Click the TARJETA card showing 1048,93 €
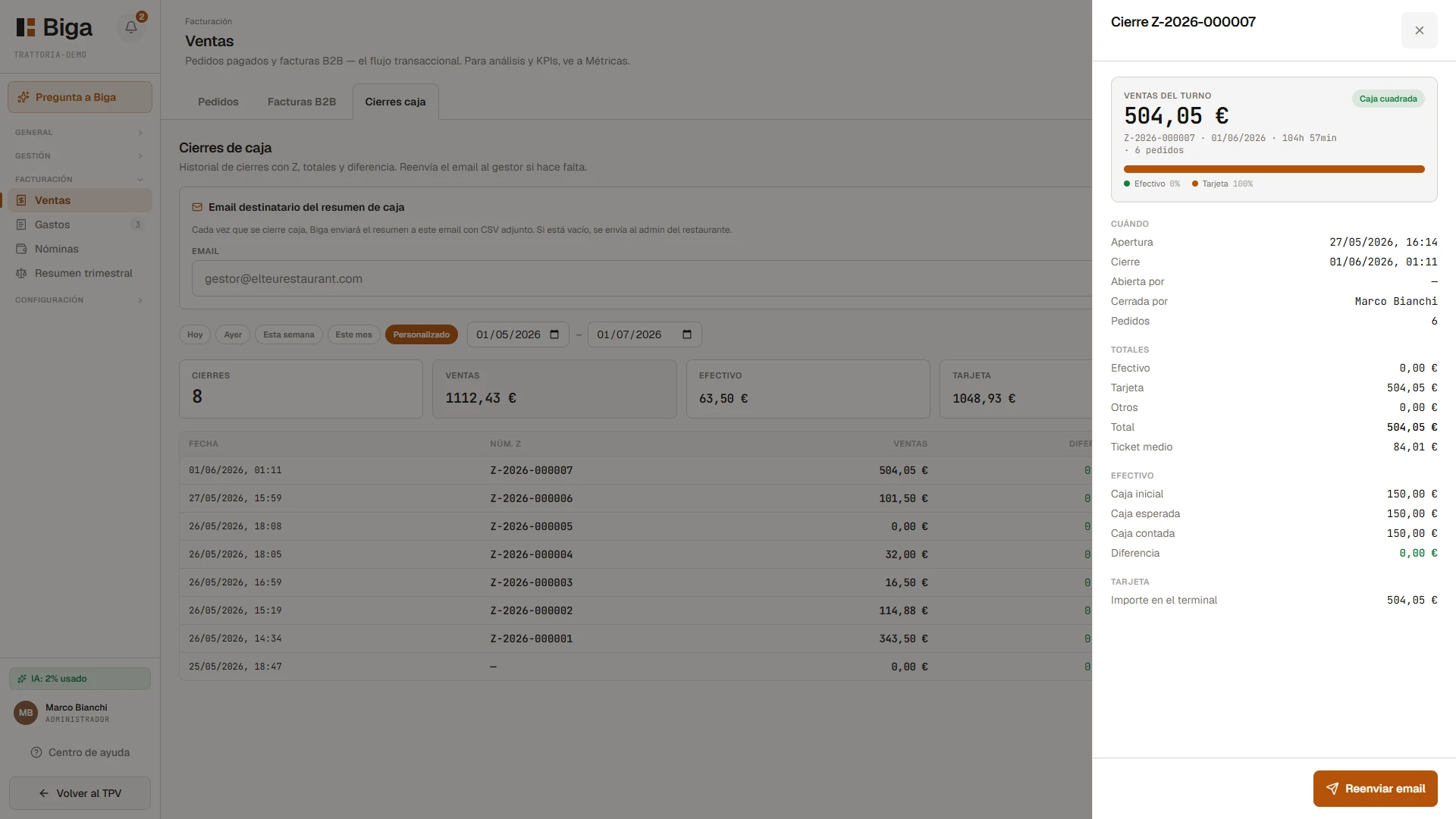Viewport: 1456px width, 819px height. (x=1016, y=389)
